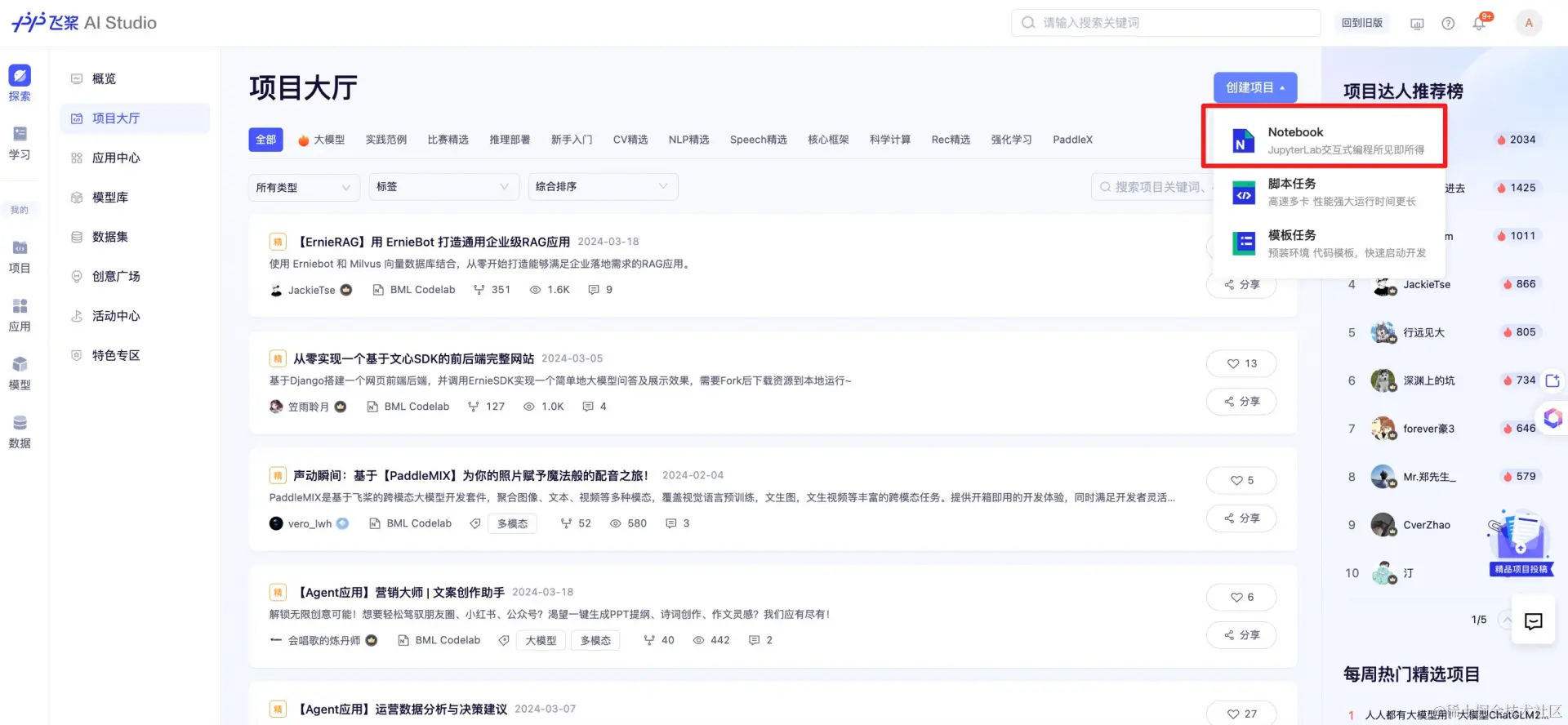Screen dimensions: 1568x725
Task: Click the 模板任务 template icon
Action: (1244, 243)
